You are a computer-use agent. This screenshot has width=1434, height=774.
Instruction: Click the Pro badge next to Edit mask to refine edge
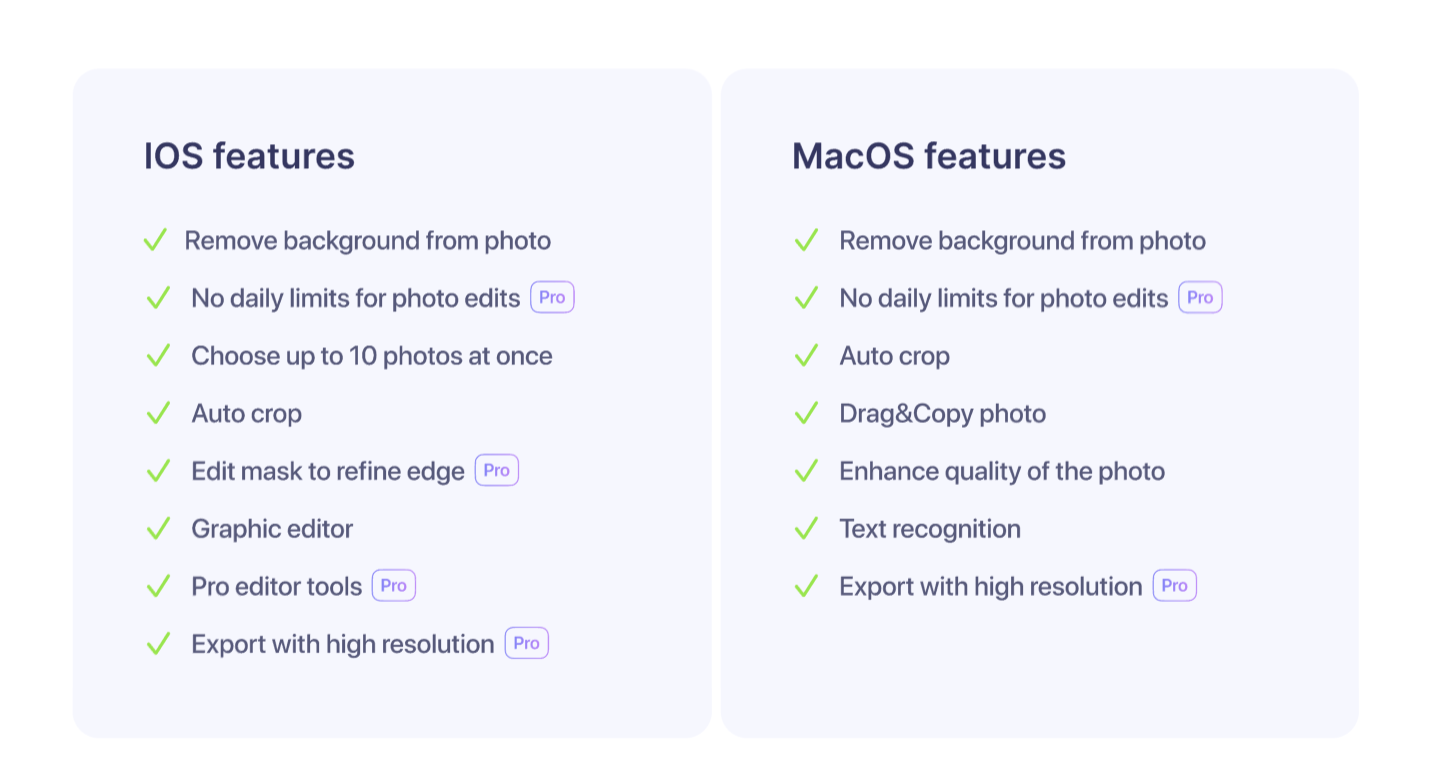[x=496, y=470]
